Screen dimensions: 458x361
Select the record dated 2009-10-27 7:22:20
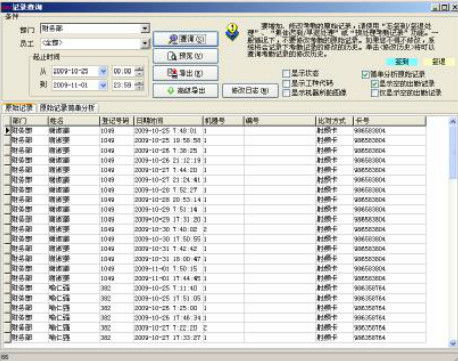coord(218,328)
